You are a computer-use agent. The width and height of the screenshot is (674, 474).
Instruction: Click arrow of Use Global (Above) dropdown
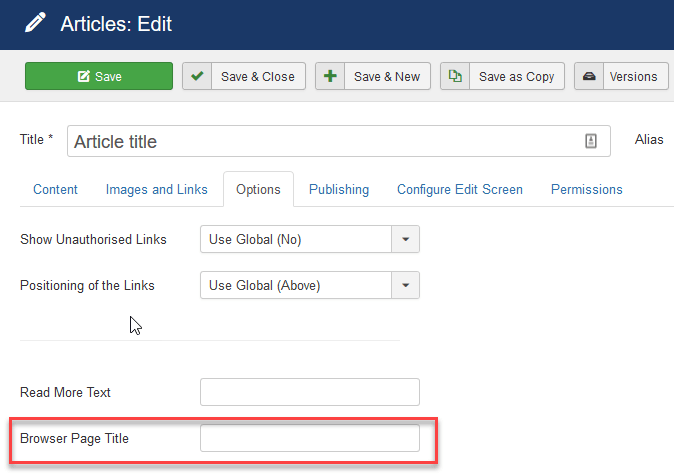pyautogui.click(x=405, y=285)
